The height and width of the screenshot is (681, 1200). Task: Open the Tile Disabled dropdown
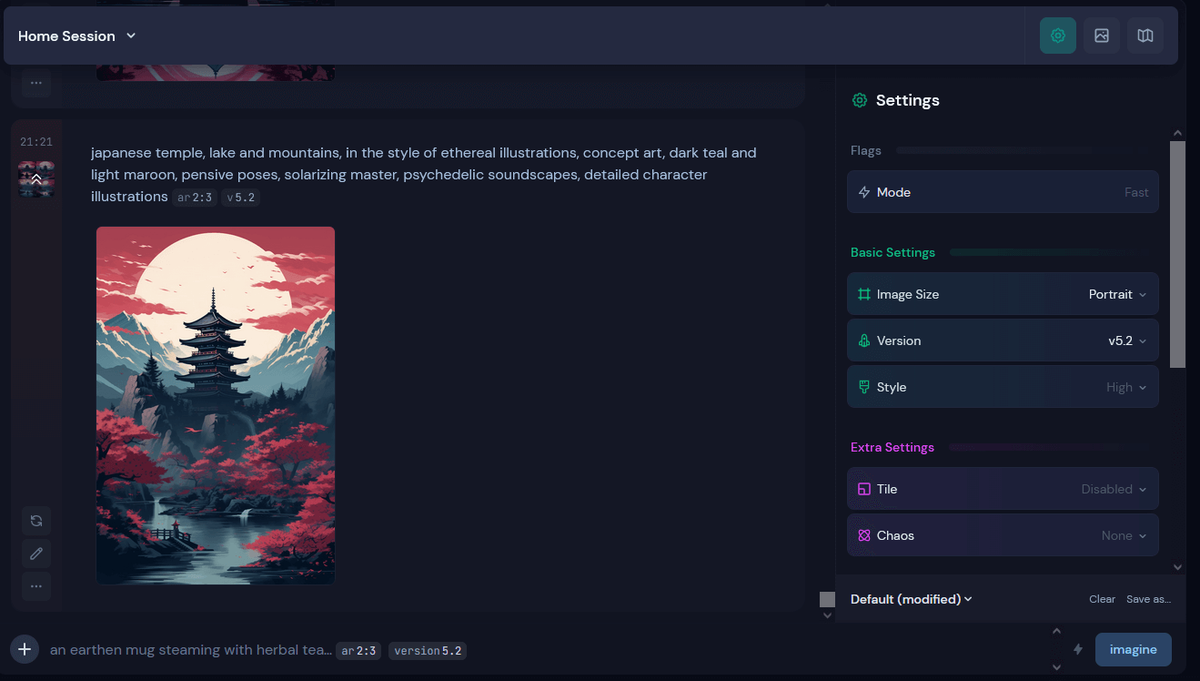[x=1114, y=490]
